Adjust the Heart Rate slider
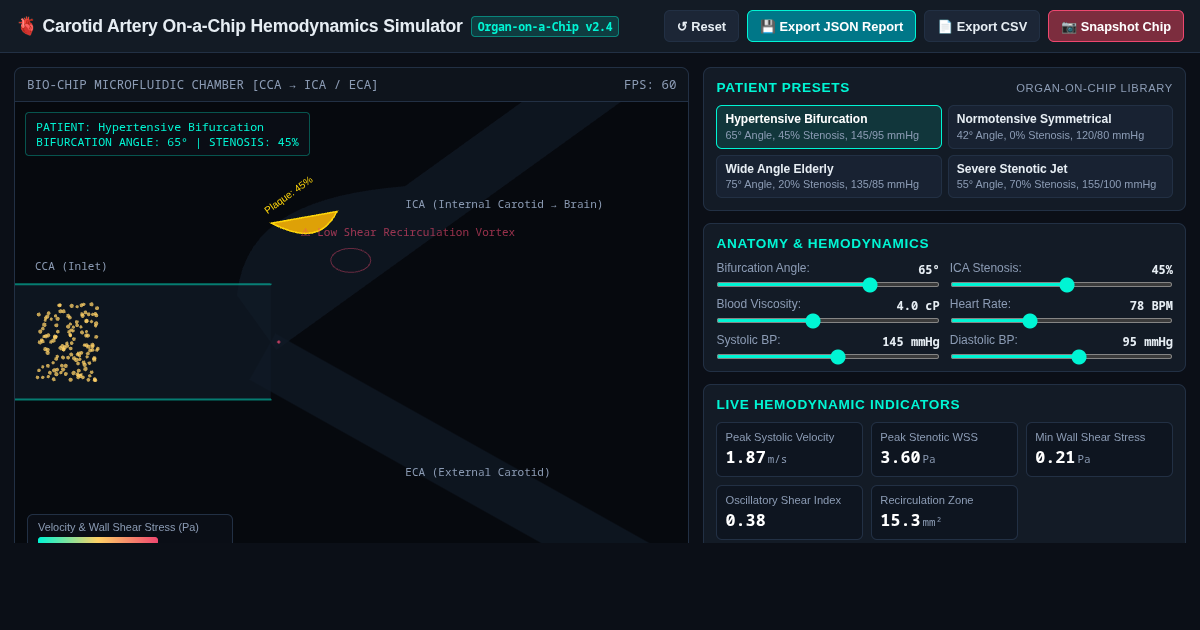This screenshot has width=1200, height=630. (x=1061, y=321)
